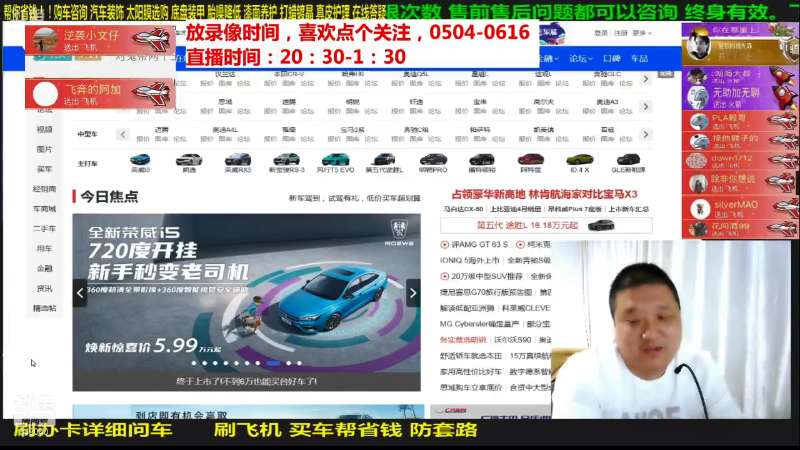Screen dimensions: 800x450
Task: Show the previous slide in the 今日焦点 carousel
Action: point(80,293)
